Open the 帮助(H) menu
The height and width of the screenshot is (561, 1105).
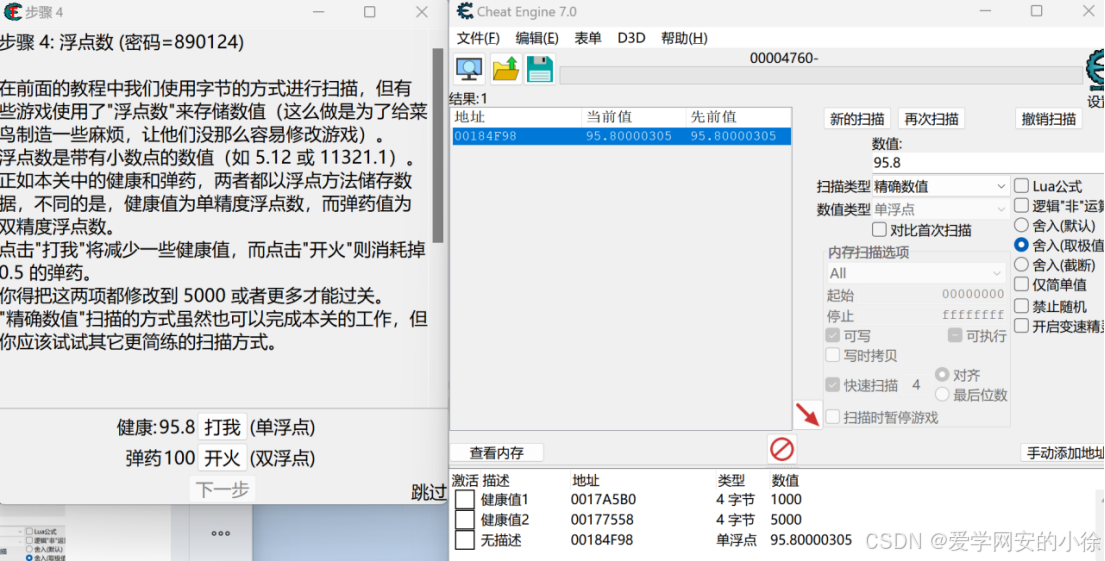(684, 38)
